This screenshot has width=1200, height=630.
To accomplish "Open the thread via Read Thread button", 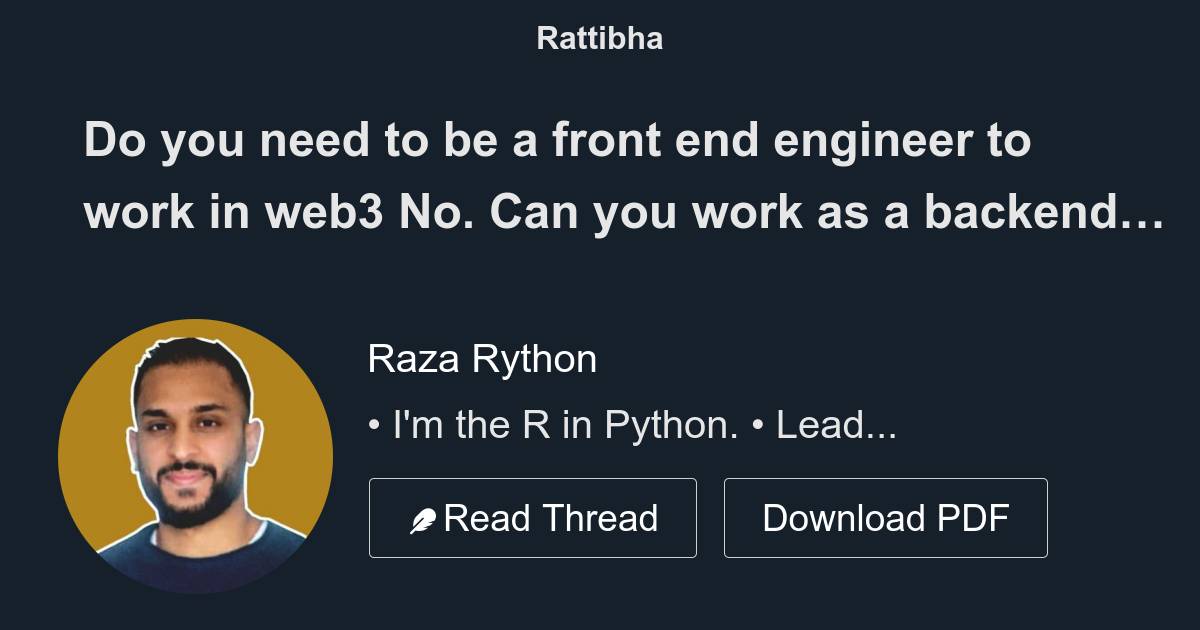I will pos(533,517).
